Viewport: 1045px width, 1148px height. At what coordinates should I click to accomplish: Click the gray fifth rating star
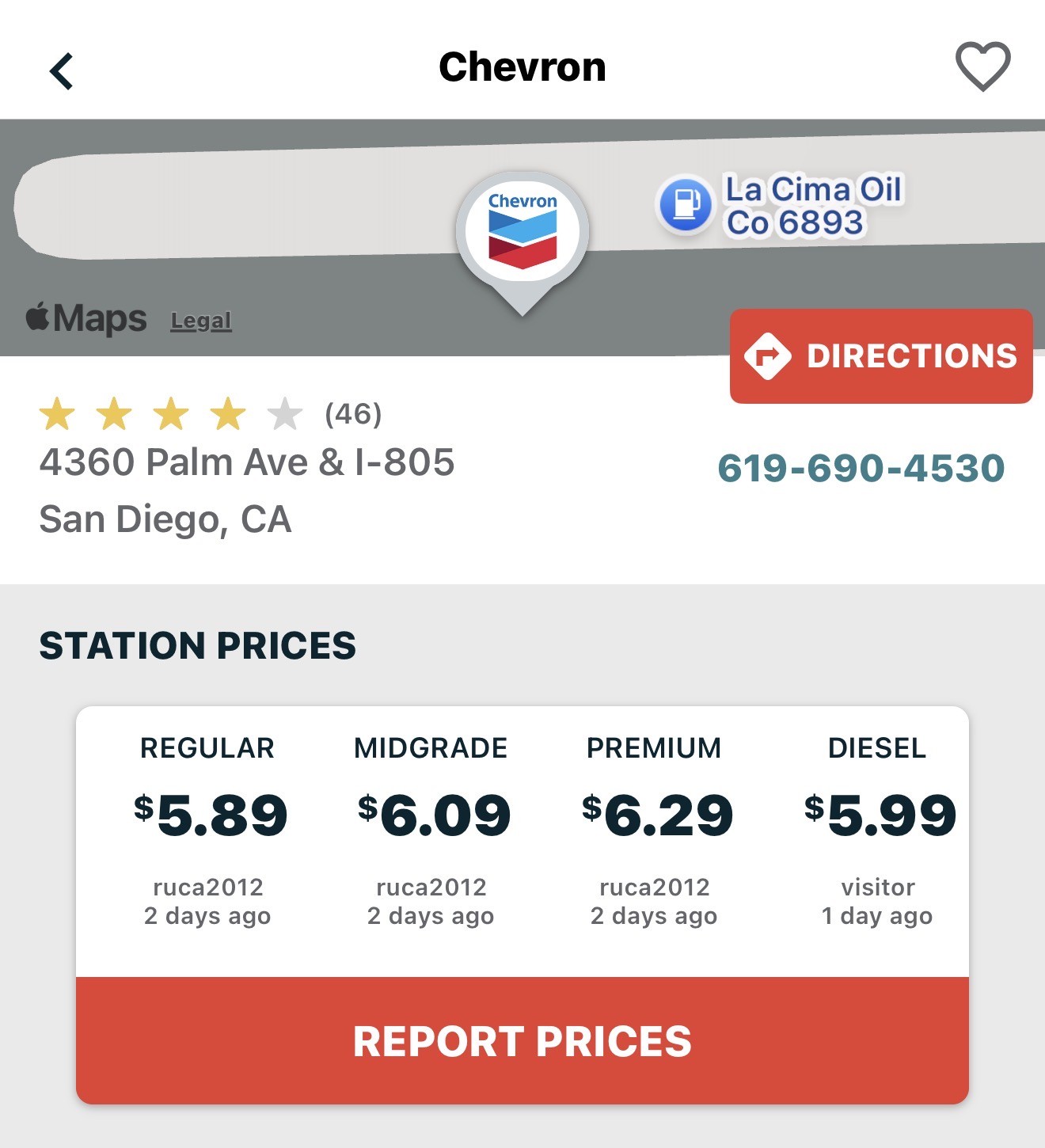[x=285, y=414]
